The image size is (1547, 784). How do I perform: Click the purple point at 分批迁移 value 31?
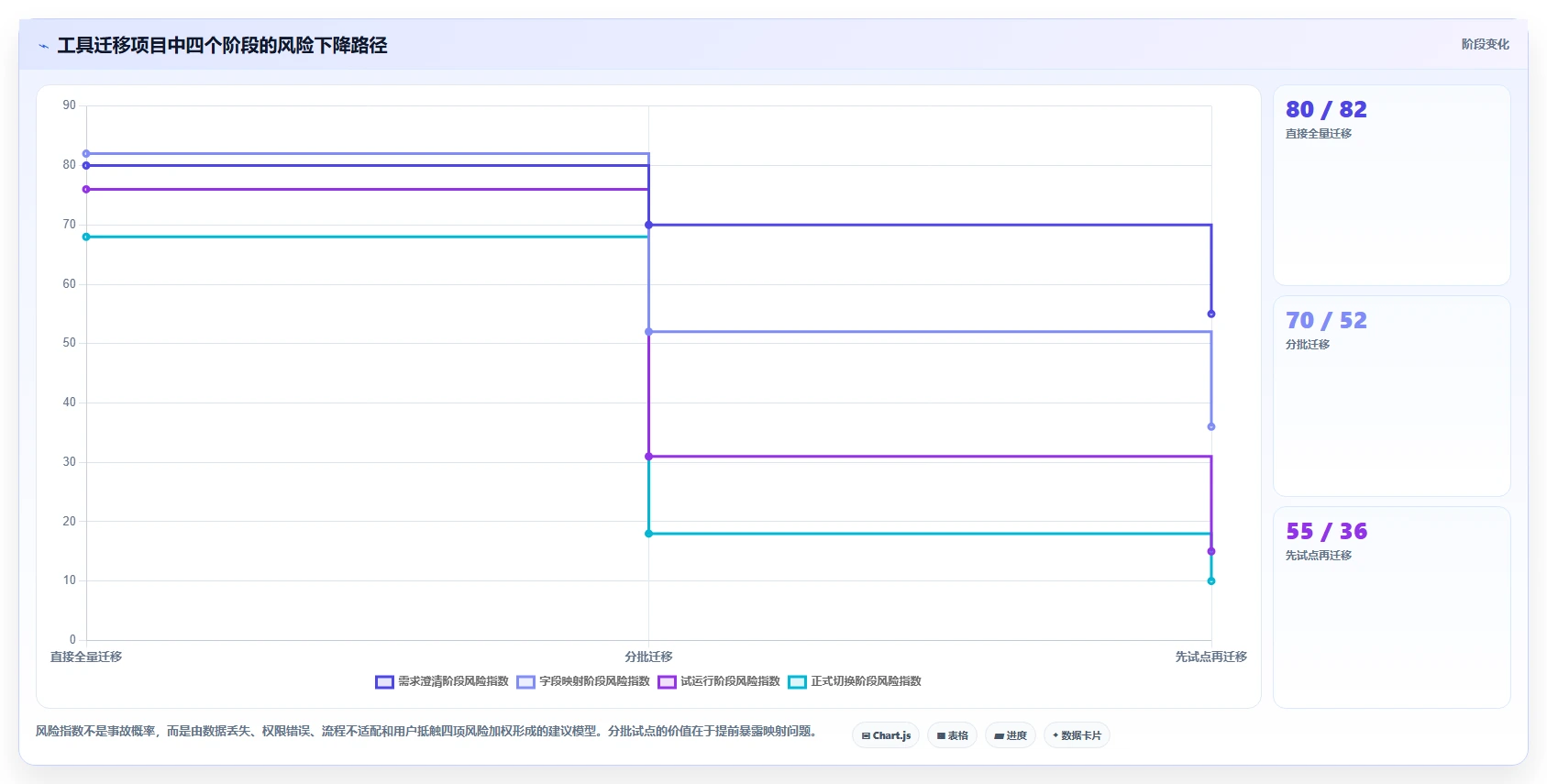(x=648, y=457)
